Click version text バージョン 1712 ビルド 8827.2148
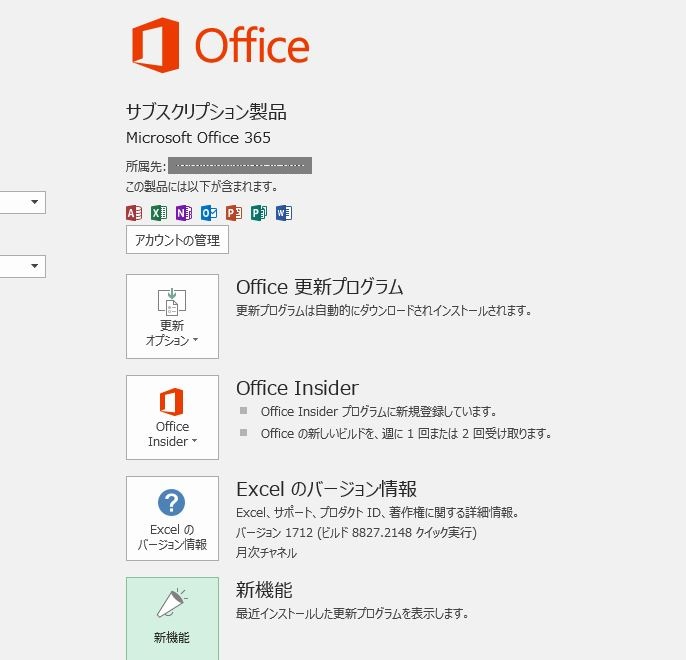 coord(356,533)
